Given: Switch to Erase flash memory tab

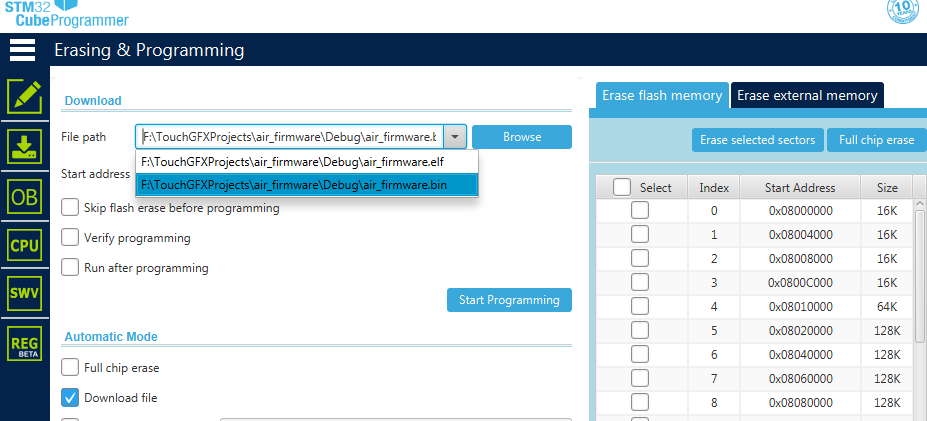Looking at the screenshot, I should [662, 95].
